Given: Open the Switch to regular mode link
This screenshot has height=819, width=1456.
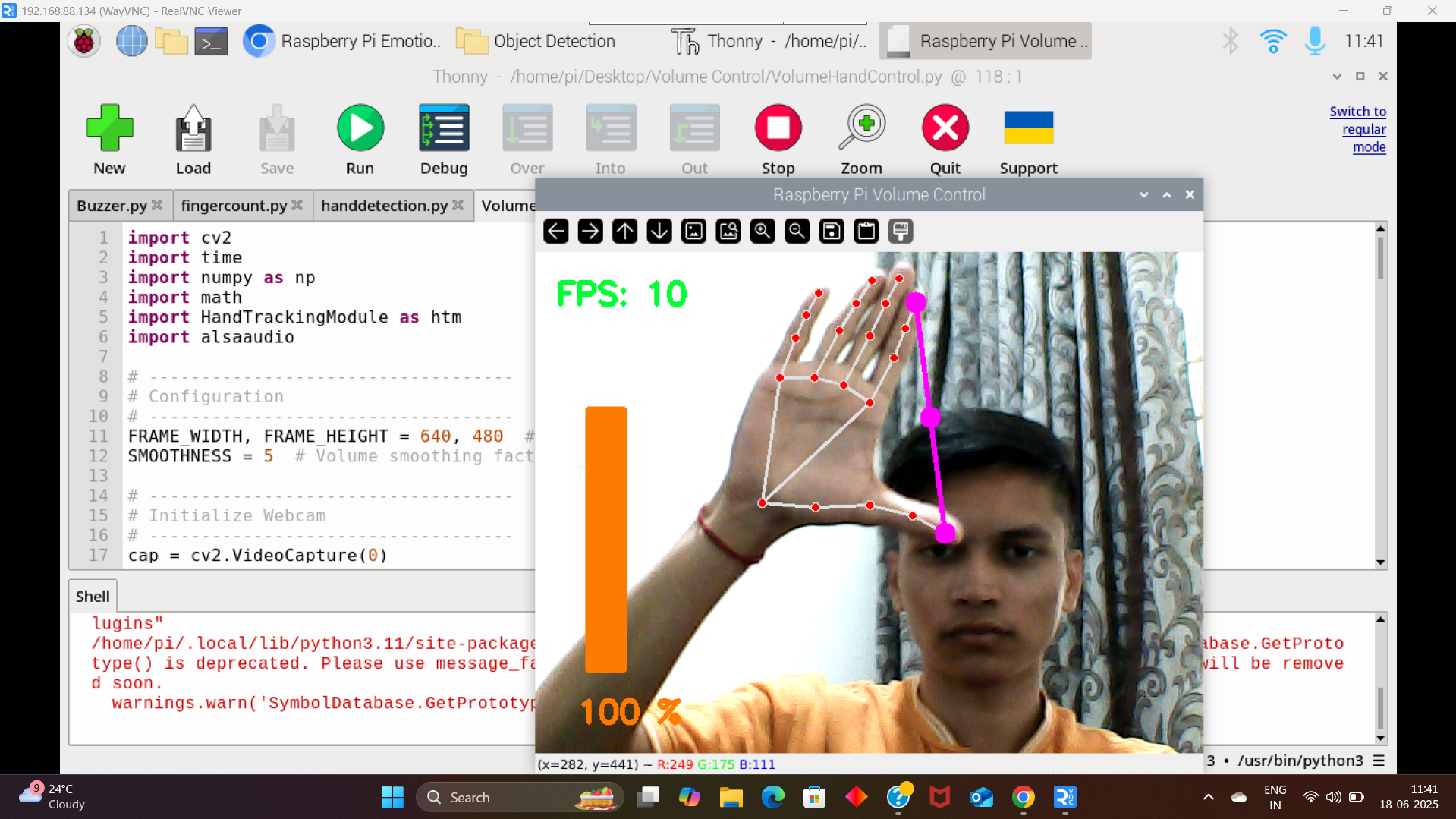Looking at the screenshot, I should 1358,129.
